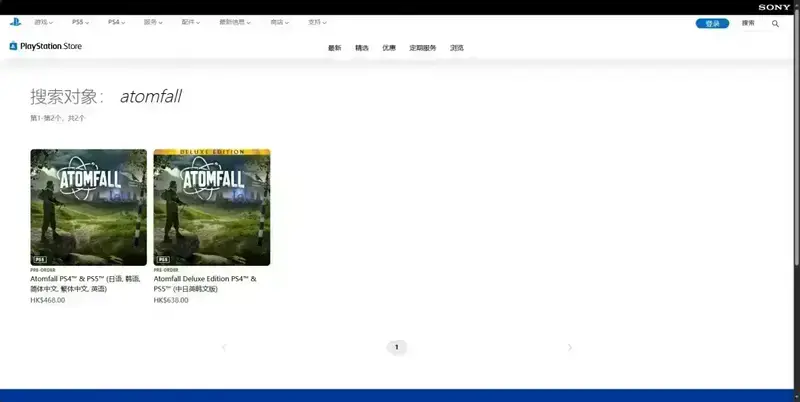
Task: Expand the PS4 dropdown menu
Action: click(x=117, y=22)
